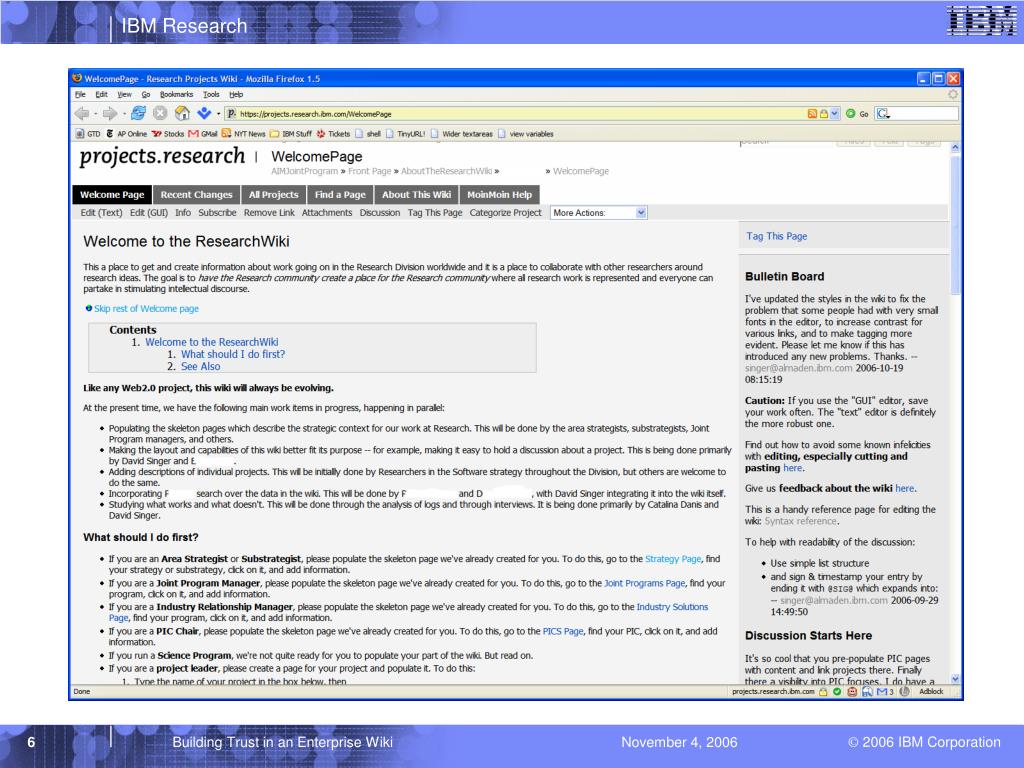Click the green checkmark status bar icon
1024x768 pixels.
point(837,692)
